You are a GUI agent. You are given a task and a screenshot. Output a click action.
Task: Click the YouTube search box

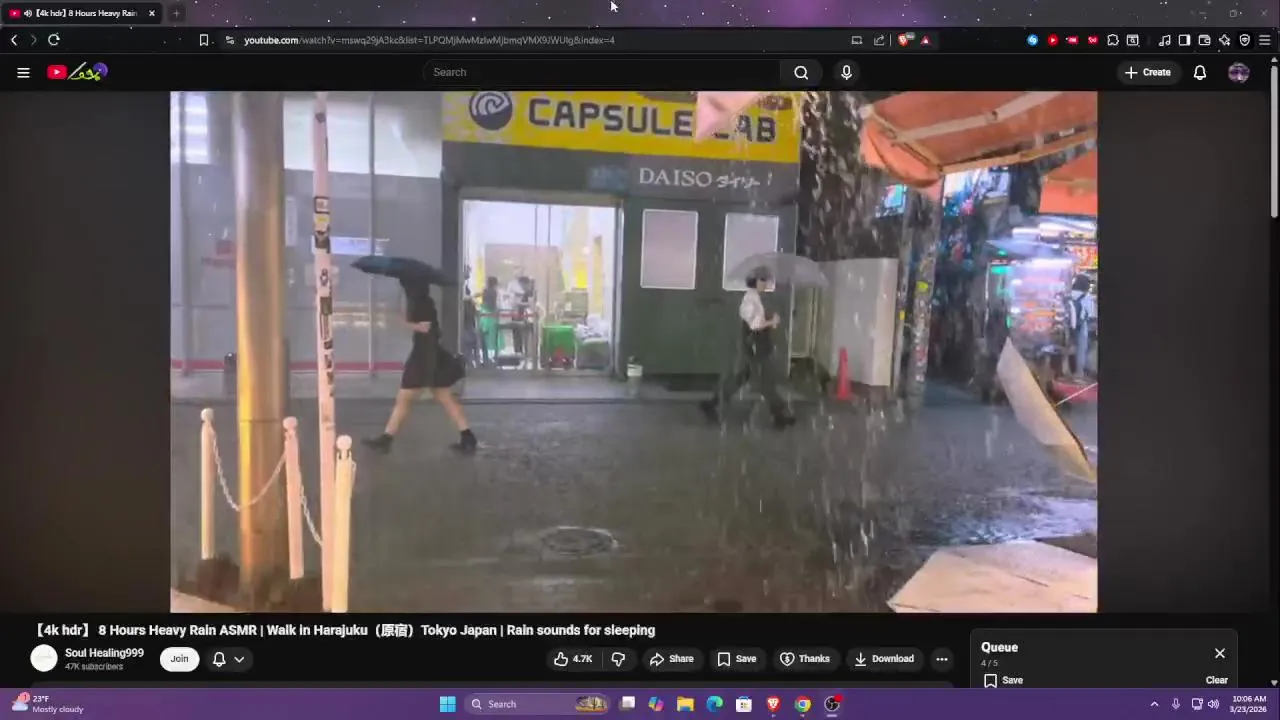point(601,72)
